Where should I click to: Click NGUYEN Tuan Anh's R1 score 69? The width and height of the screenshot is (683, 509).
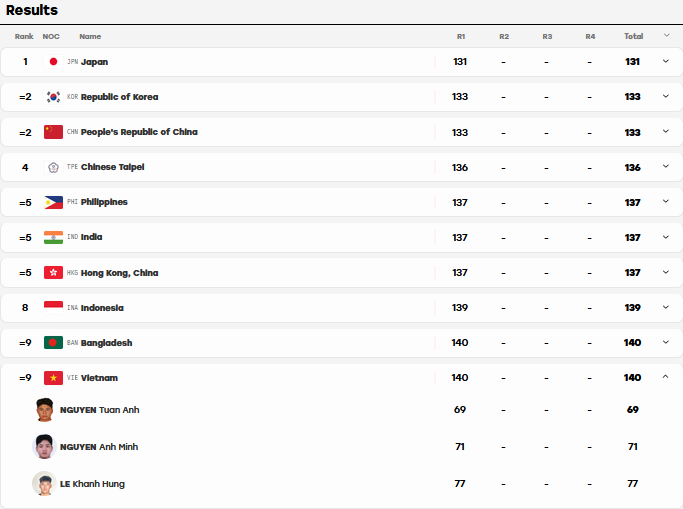coord(460,410)
